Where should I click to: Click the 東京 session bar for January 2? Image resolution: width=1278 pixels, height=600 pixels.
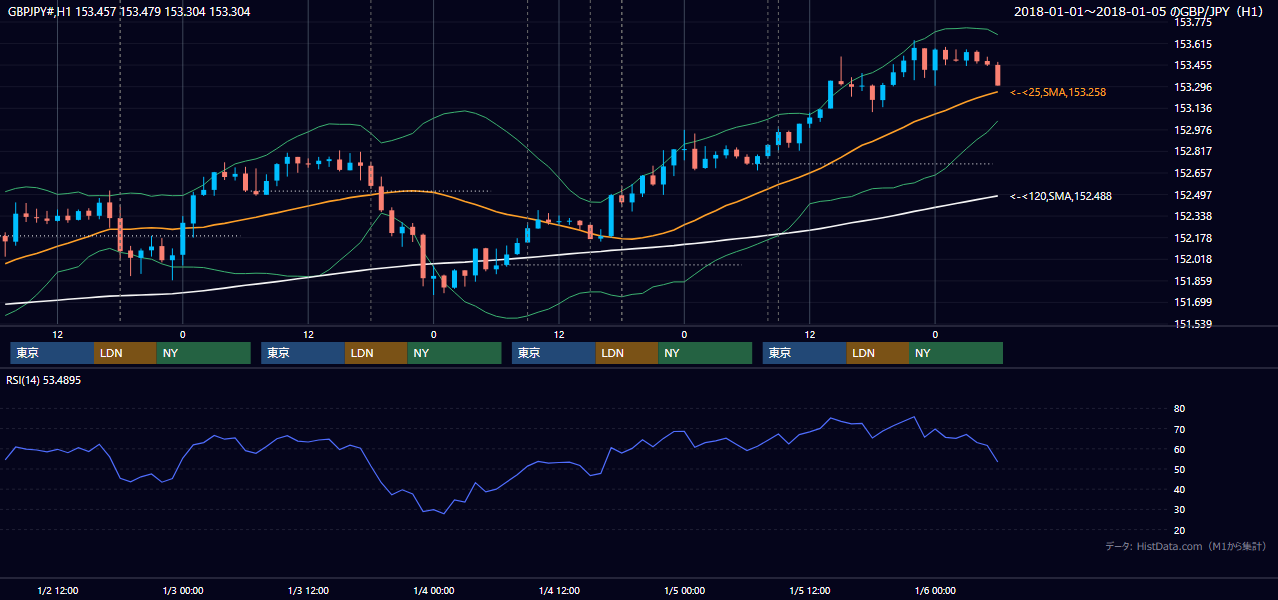(x=52, y=353)
